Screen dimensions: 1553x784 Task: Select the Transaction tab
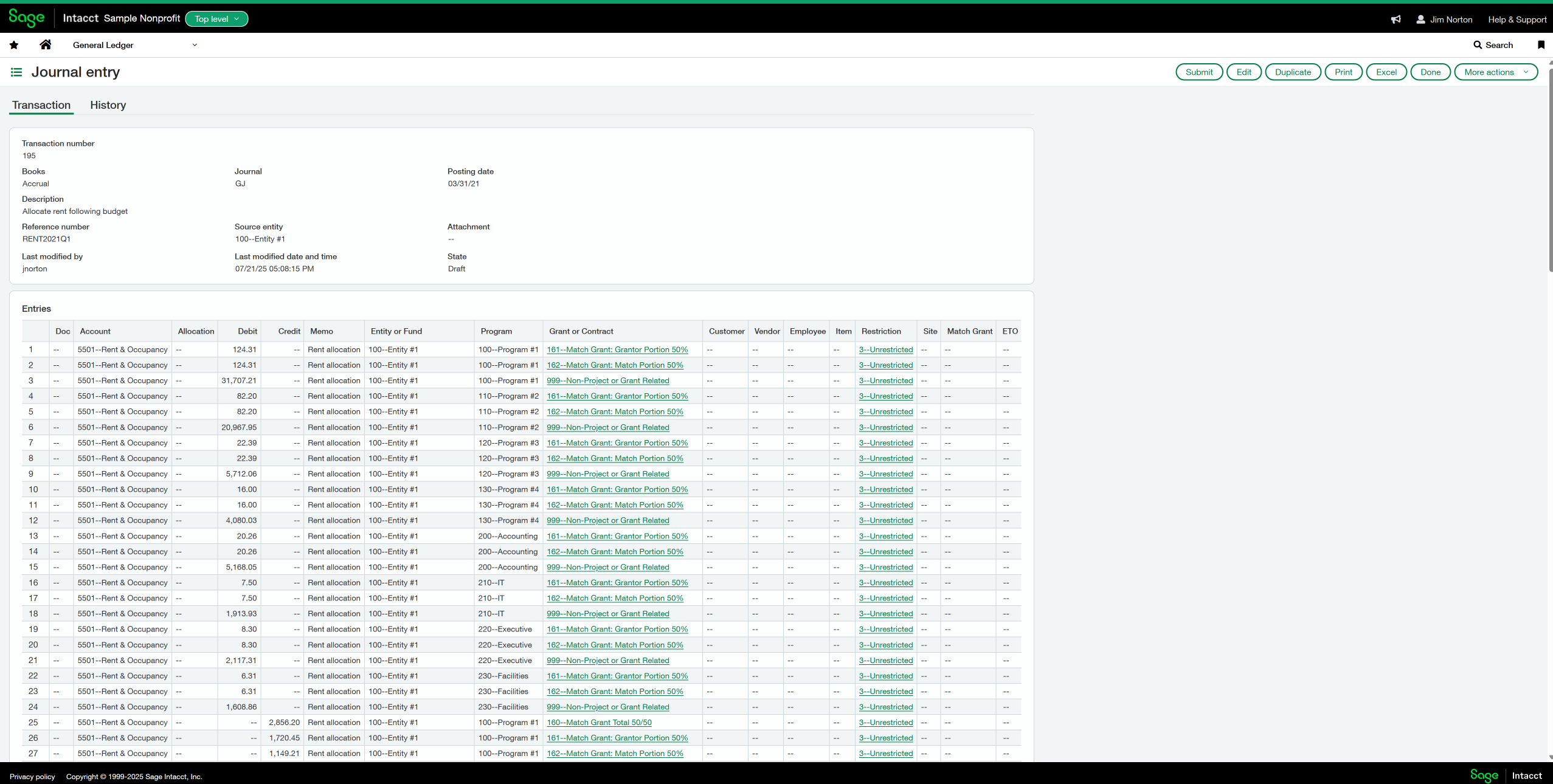click(x=41, y=105)
